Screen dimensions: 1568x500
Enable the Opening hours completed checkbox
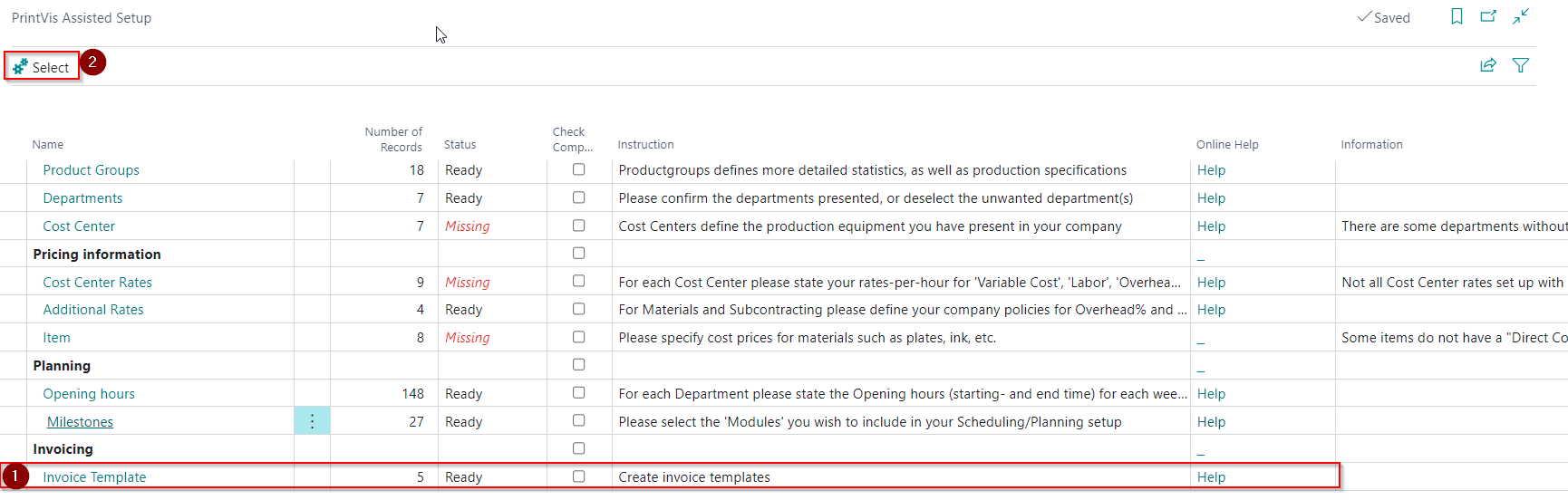point(578,393)
